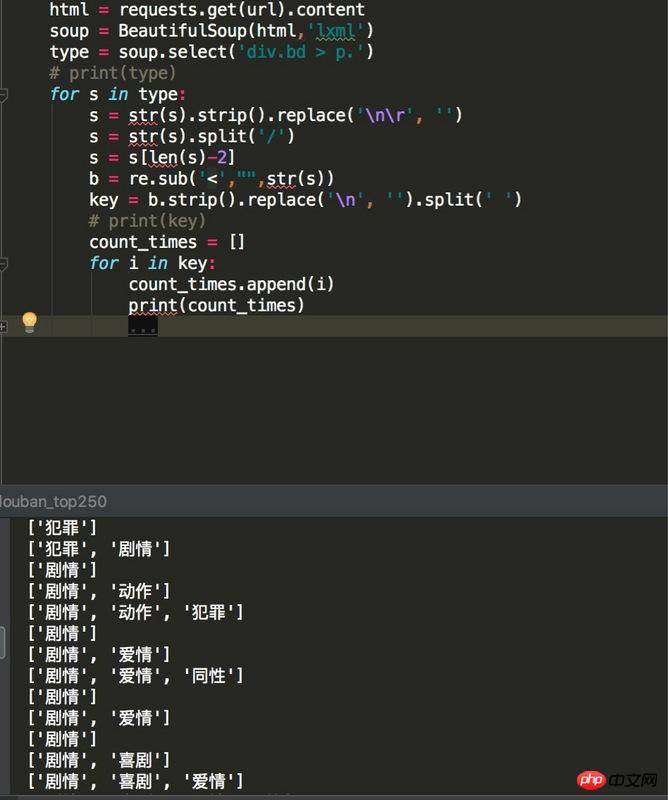Click the 'key = b.strip()' line

(305, 200)
